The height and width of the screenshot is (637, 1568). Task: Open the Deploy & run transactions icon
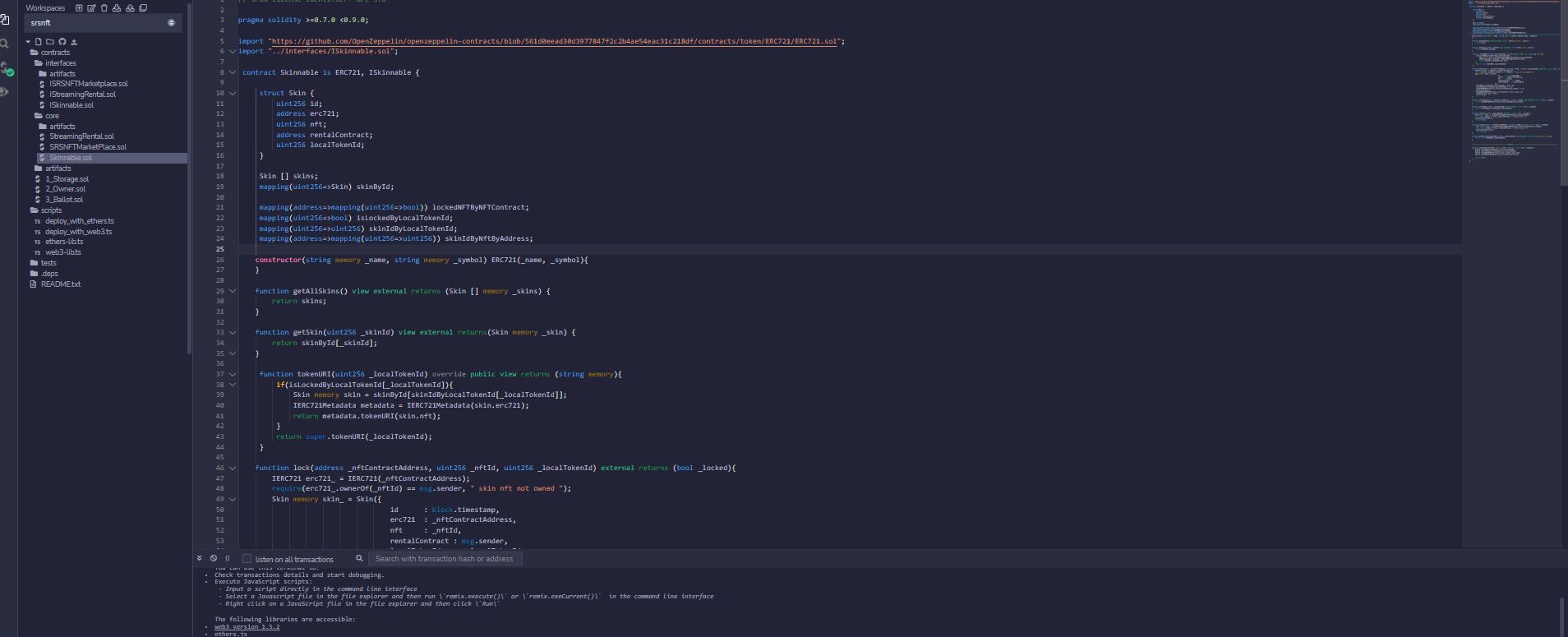[x=4, y=92]
